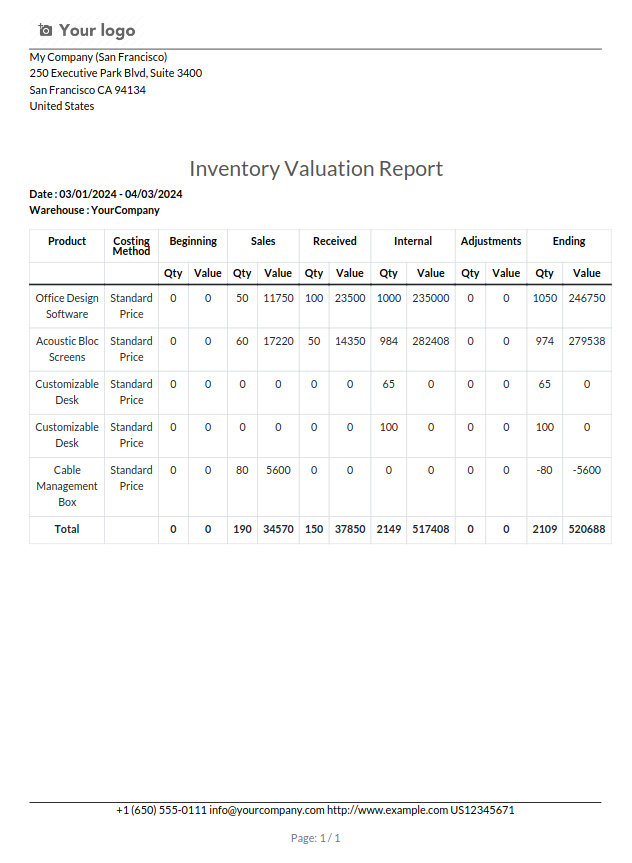Click the Warehouse : YourCompany line

point(94,210)
